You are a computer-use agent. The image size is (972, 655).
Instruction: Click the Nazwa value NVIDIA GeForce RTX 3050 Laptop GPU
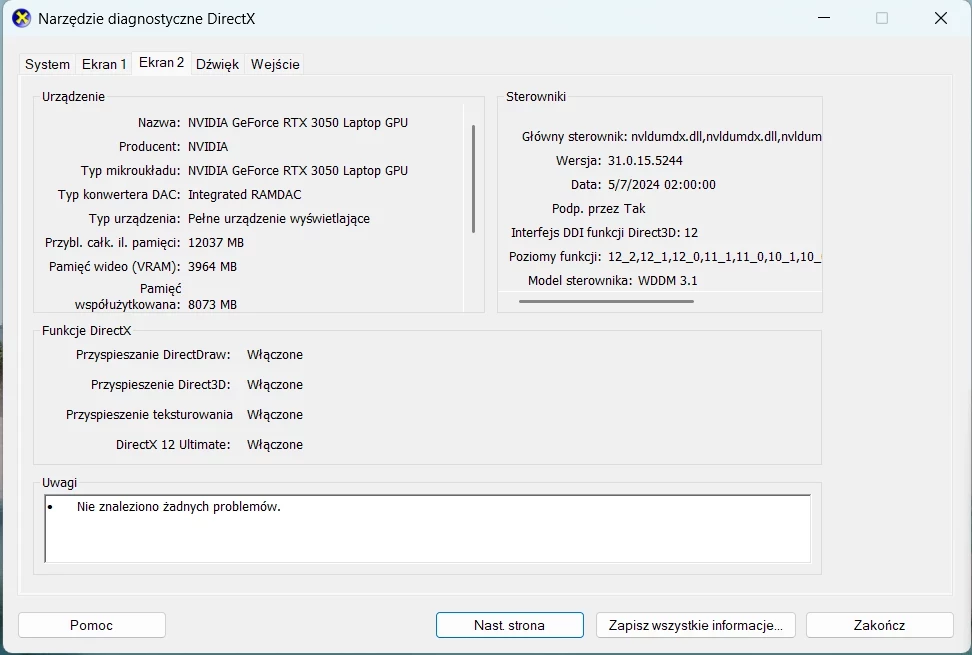pos(298,123)
